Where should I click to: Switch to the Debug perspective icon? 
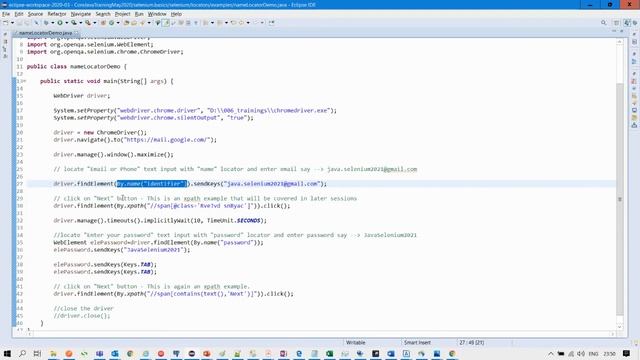[x=635, y=23]
